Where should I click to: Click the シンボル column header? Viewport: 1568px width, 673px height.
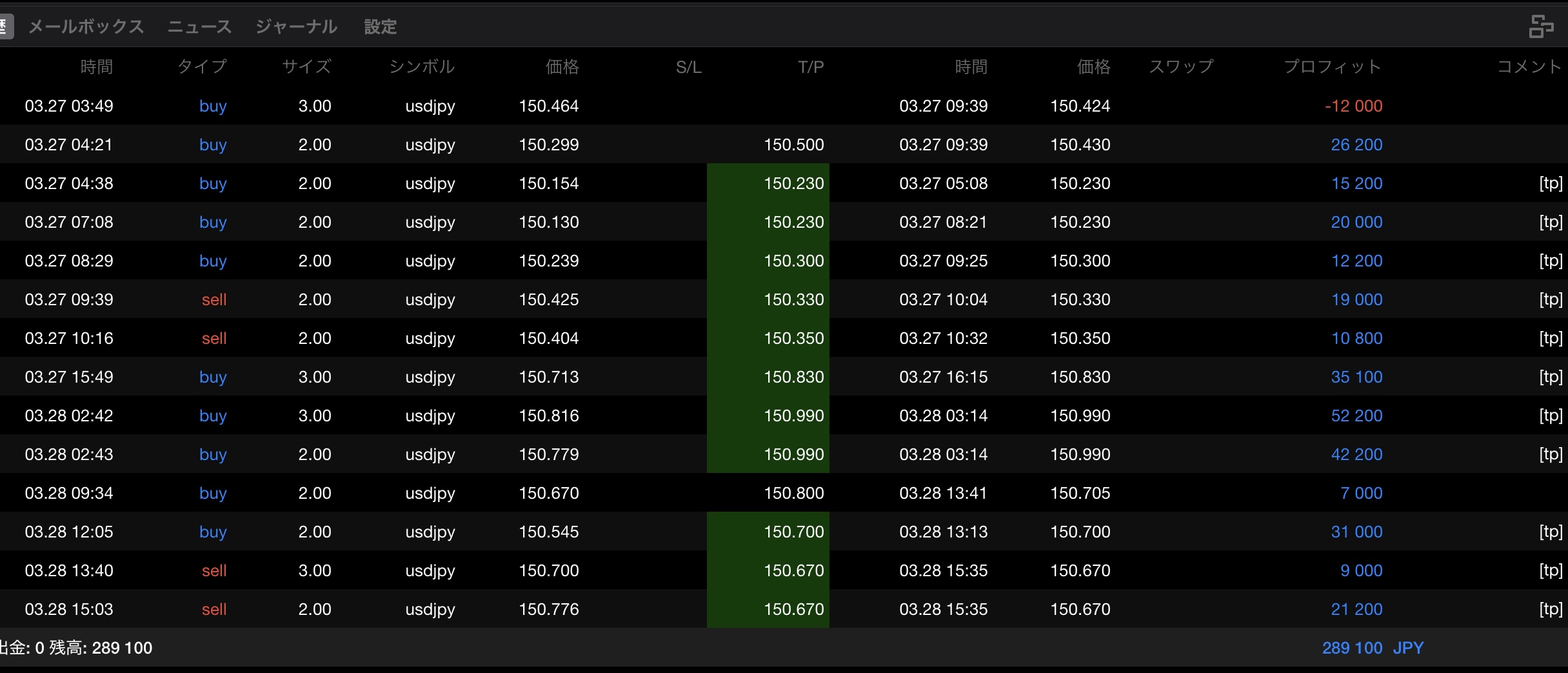(422, 66)
